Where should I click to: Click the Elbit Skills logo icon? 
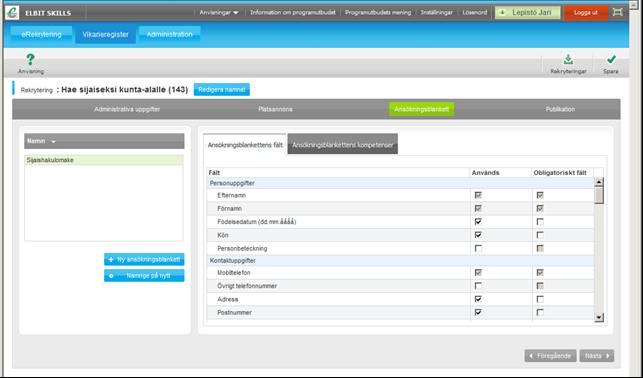[12, 12]
